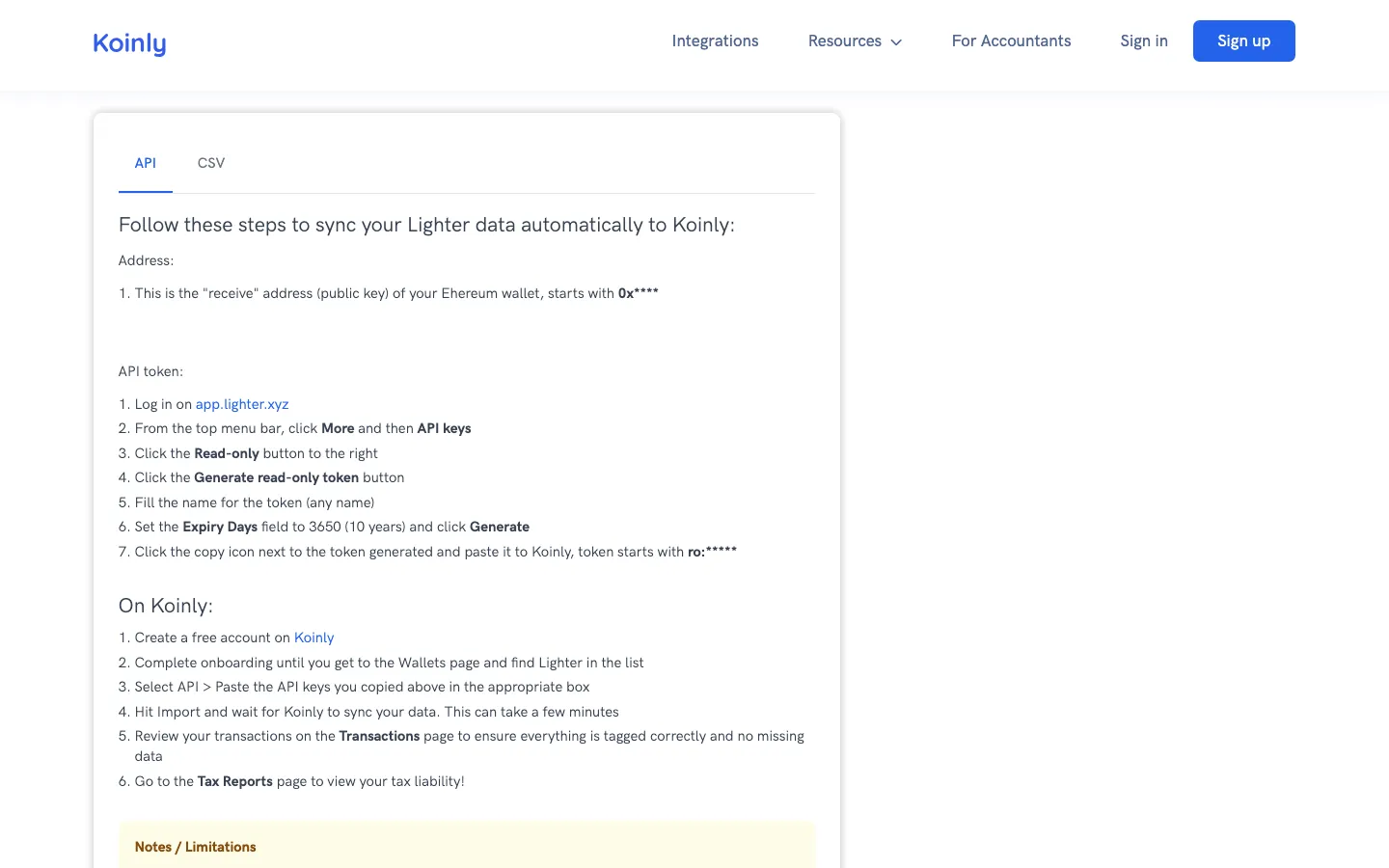Screen dimensions: 1389x868
Task: Click the Sign up button
Action: (1243, 41)
